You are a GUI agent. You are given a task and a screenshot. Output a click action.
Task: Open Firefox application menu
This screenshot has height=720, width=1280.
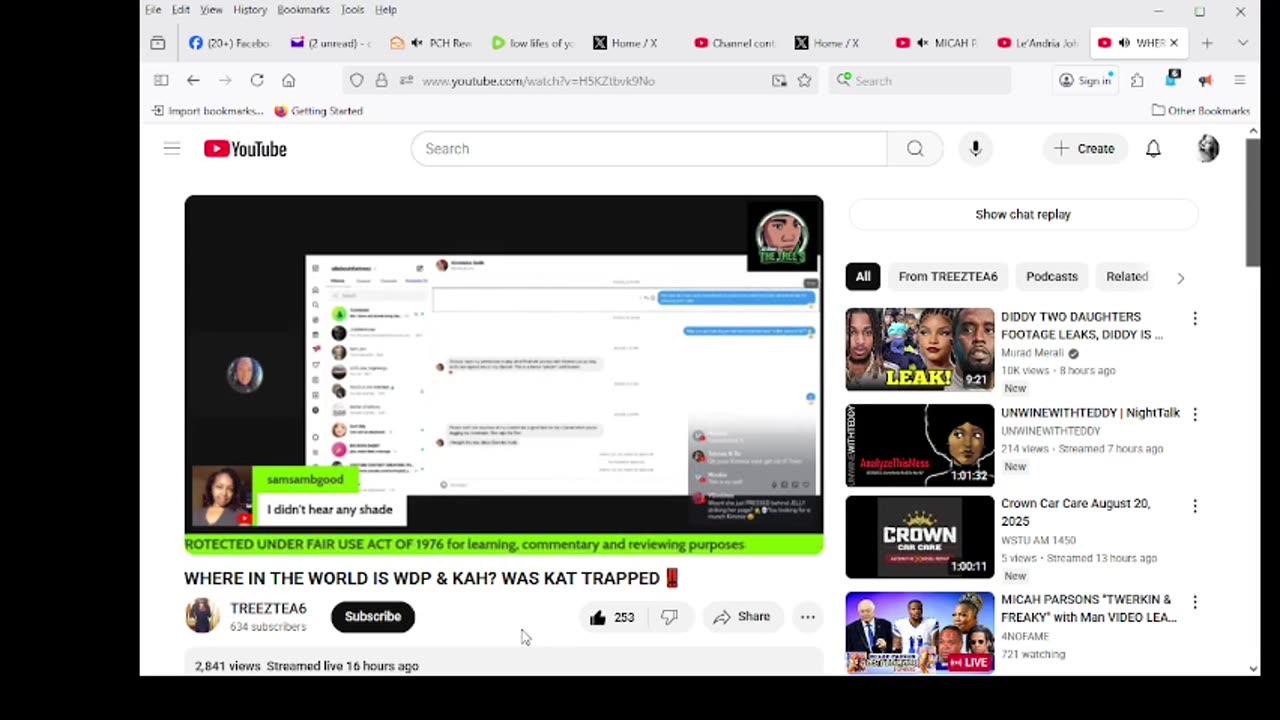[x=1239, y=80]
